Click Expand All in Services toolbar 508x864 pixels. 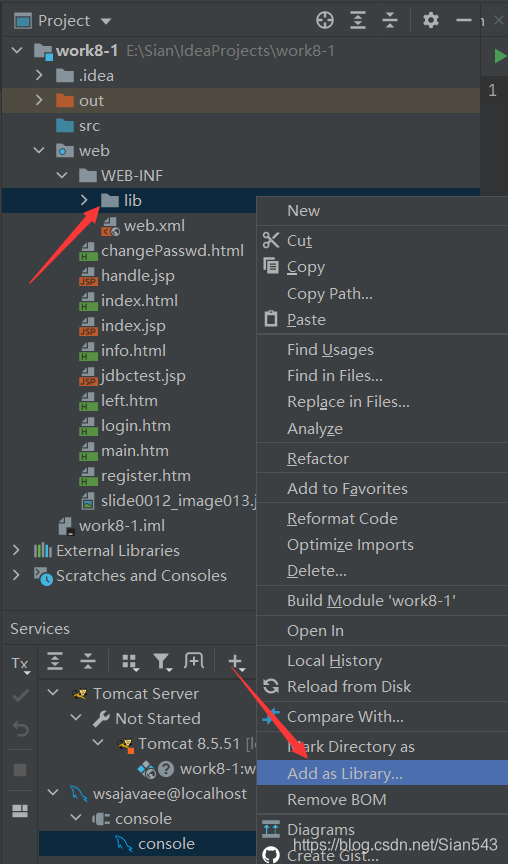(x=55, y=661)
